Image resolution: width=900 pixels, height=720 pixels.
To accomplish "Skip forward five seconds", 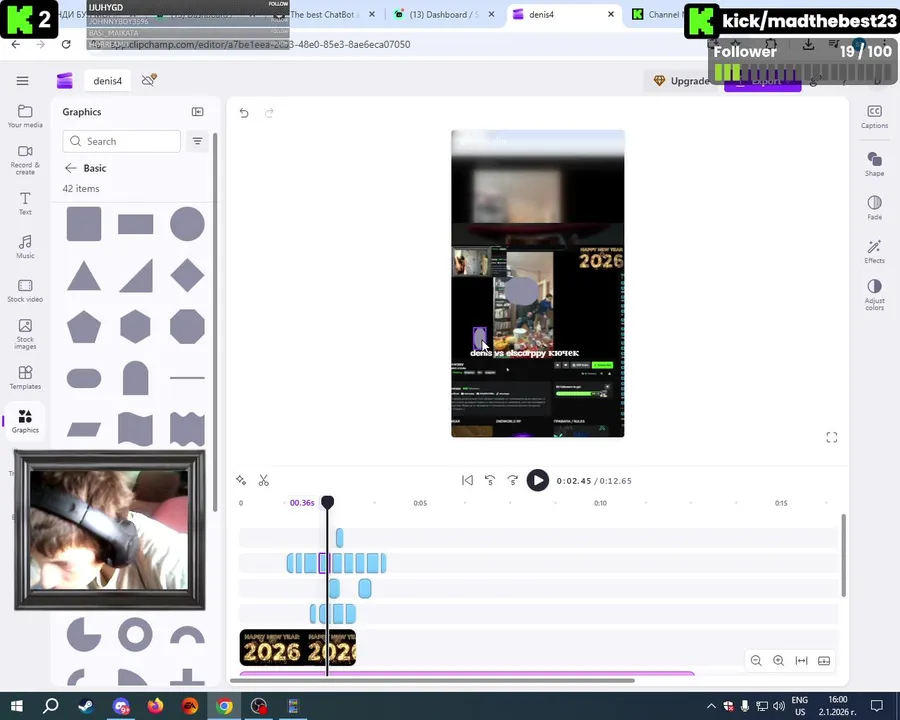I will point(513,481).
